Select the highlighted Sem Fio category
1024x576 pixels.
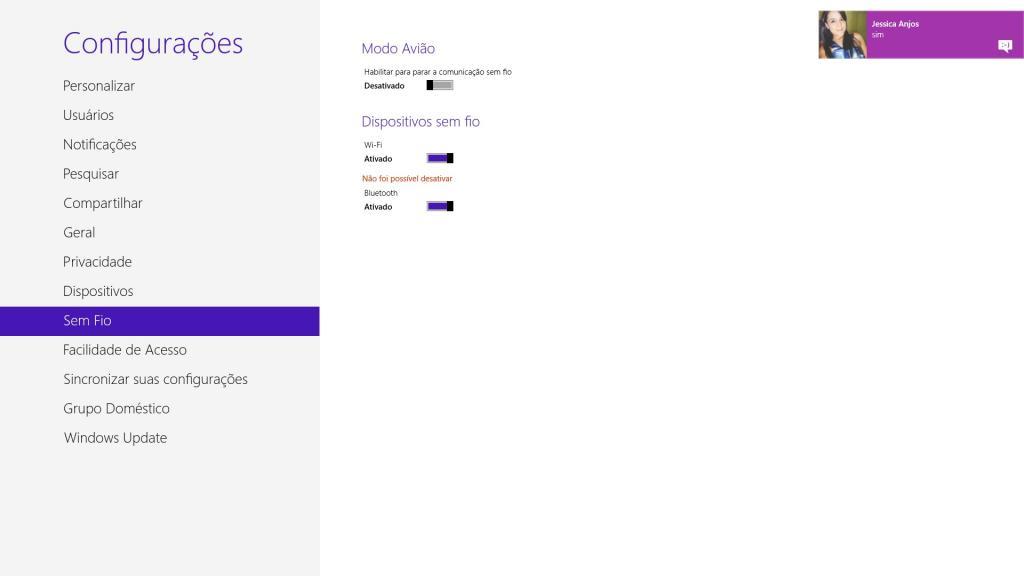pyautogui.click(x=159, y=321)
